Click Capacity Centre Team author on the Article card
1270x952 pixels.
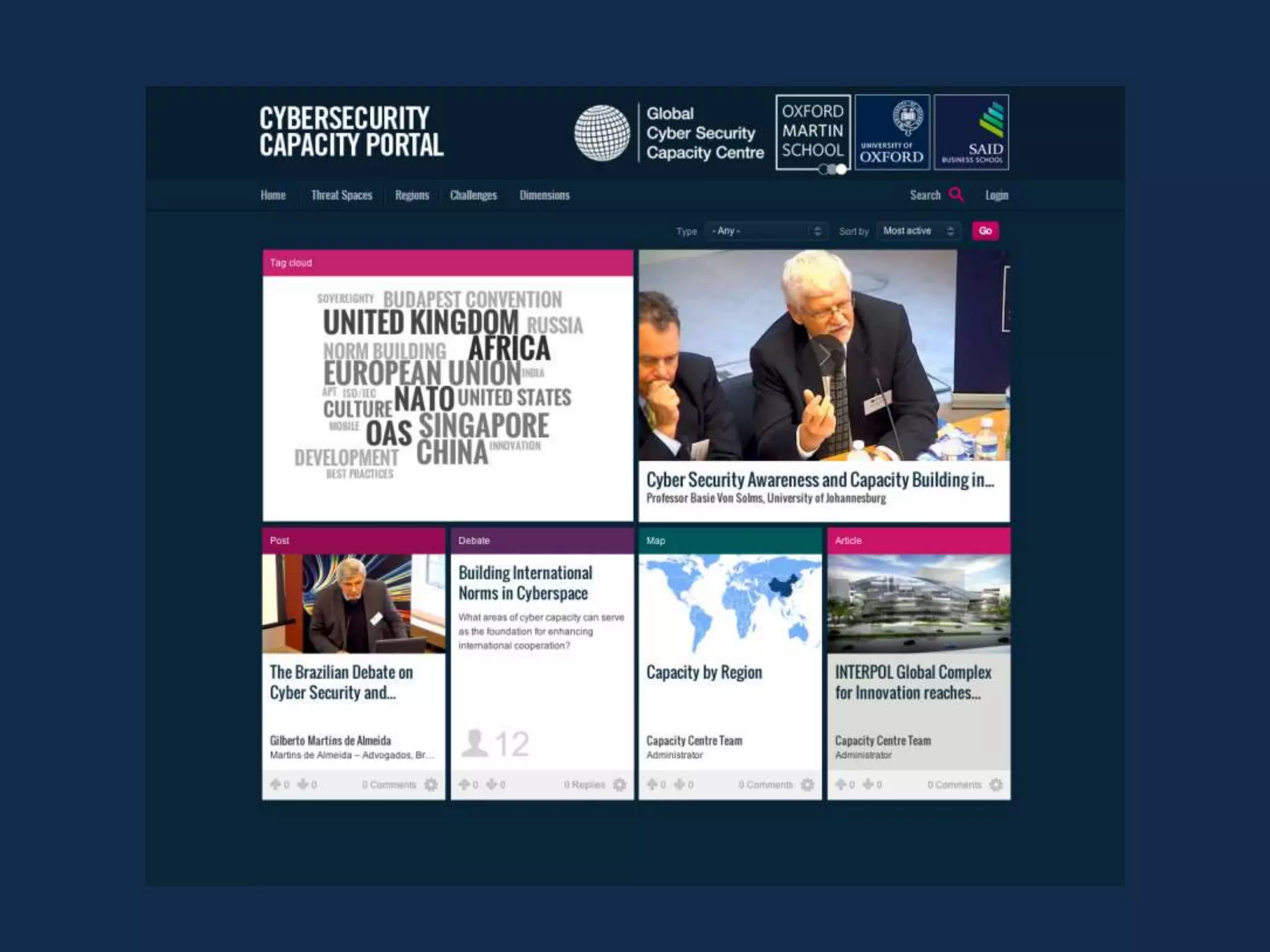click(883, 741)
